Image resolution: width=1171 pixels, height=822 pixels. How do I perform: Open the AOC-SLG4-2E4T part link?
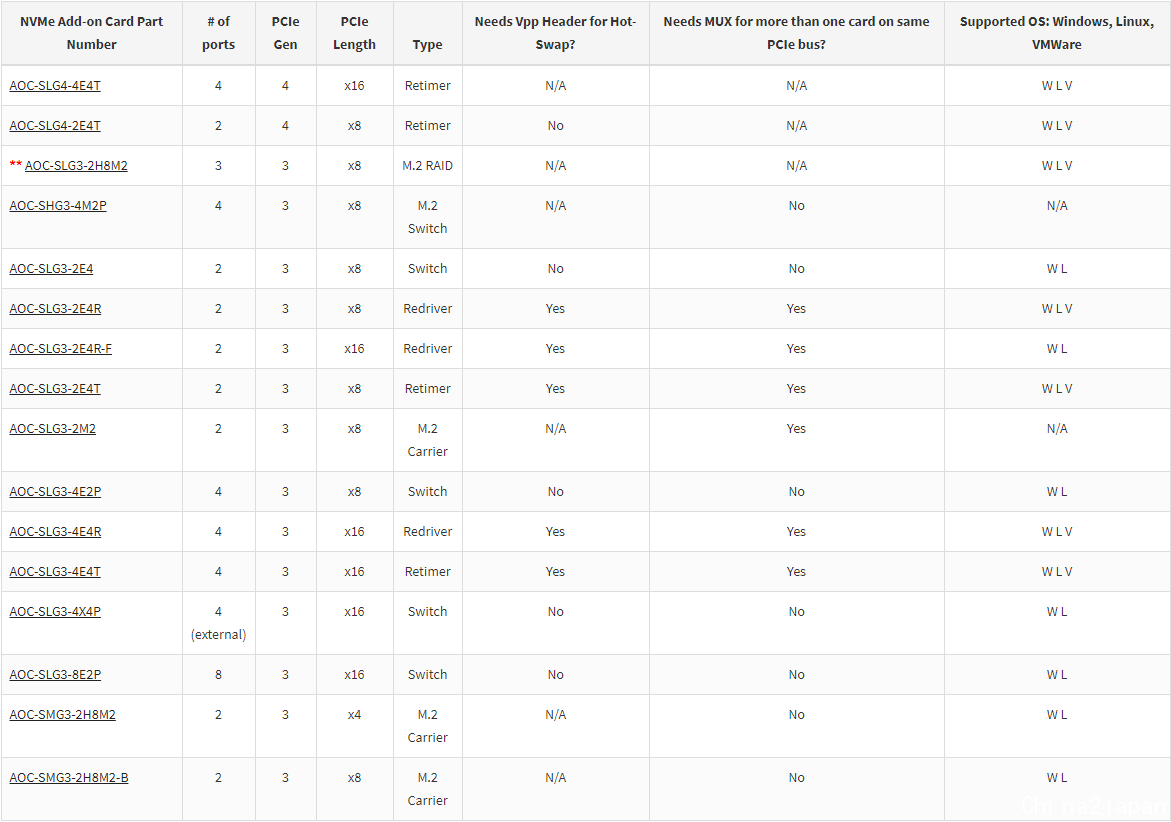click(x=55, y=125)
